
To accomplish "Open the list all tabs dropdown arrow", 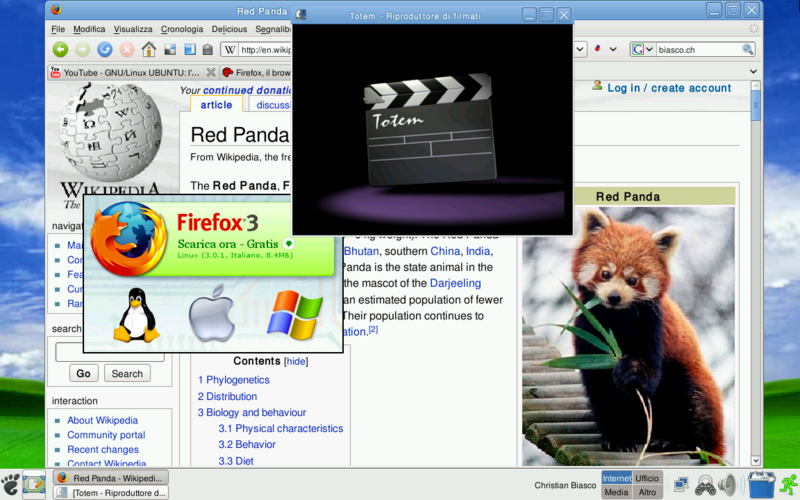I will point(753,71).
